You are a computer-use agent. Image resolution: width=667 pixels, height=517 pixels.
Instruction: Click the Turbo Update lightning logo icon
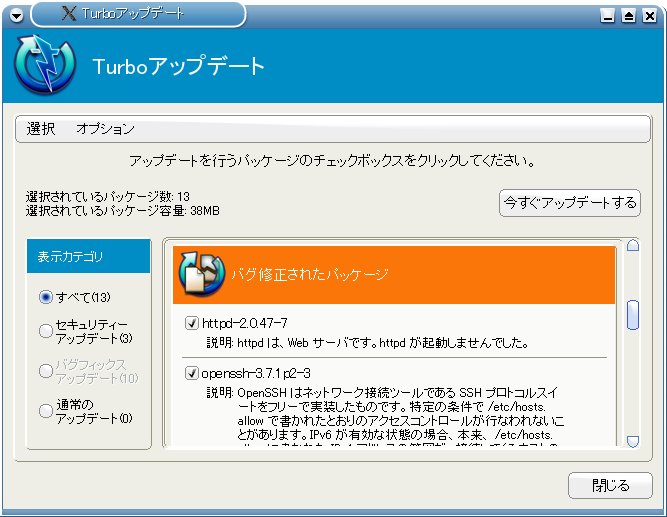coord(45,64)
